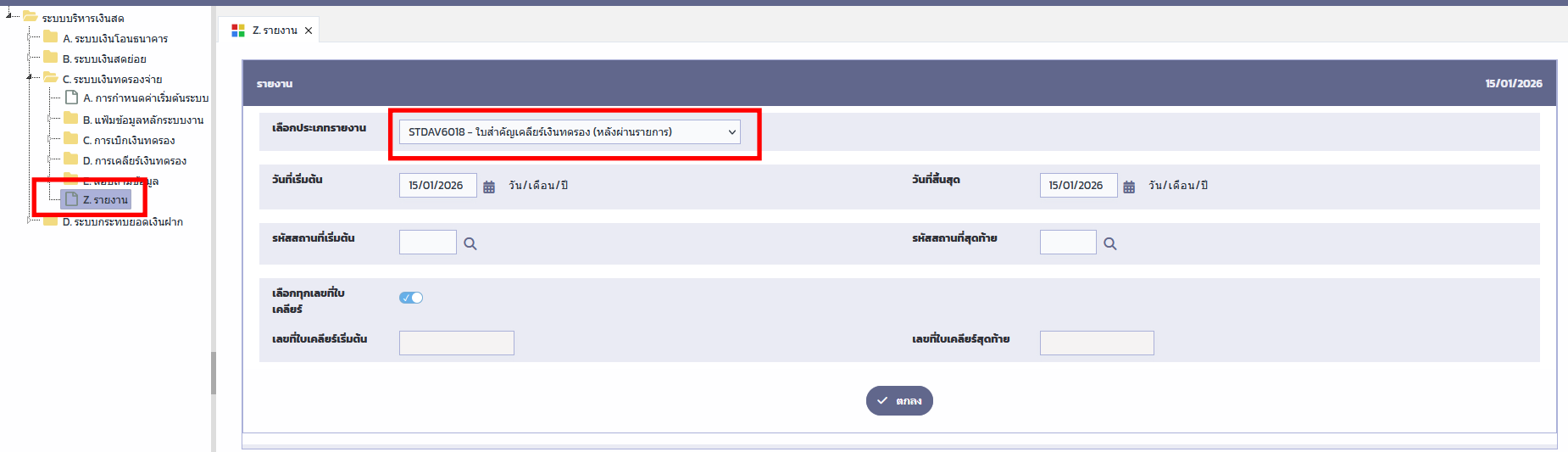Click folder icon of D. การเคลียร์เงินทดรอง
This screenshot has width=1568, height=452.
(x=71, y=159)
